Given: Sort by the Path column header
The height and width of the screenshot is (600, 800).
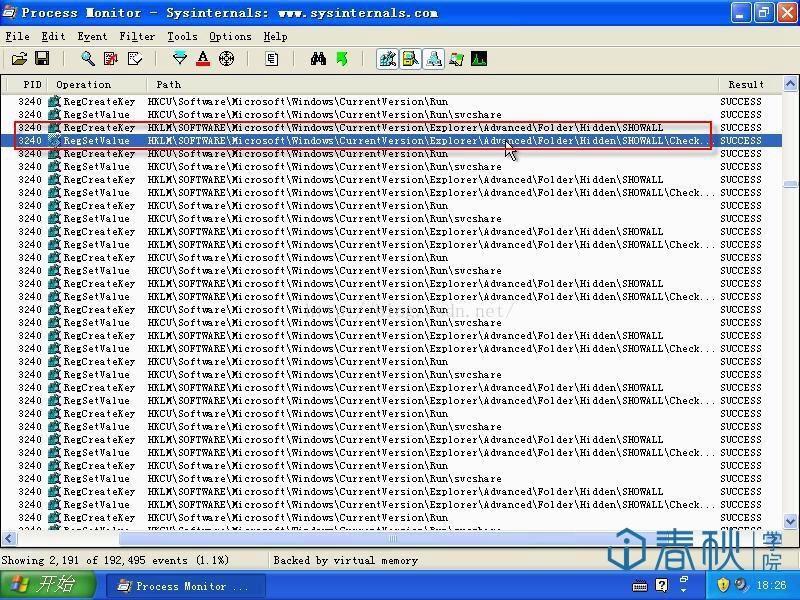Looking at the screenshot, I should [x=432, y=85].
